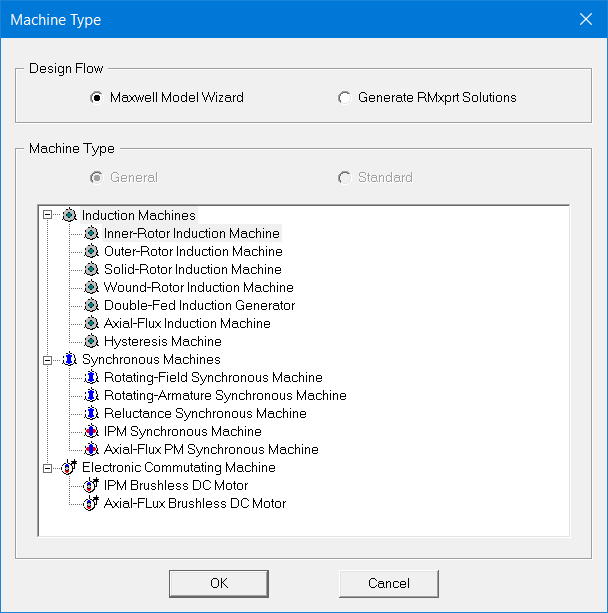
Task: Select Reluctance Synchronous Machine text
Action: tap(205, 413)
